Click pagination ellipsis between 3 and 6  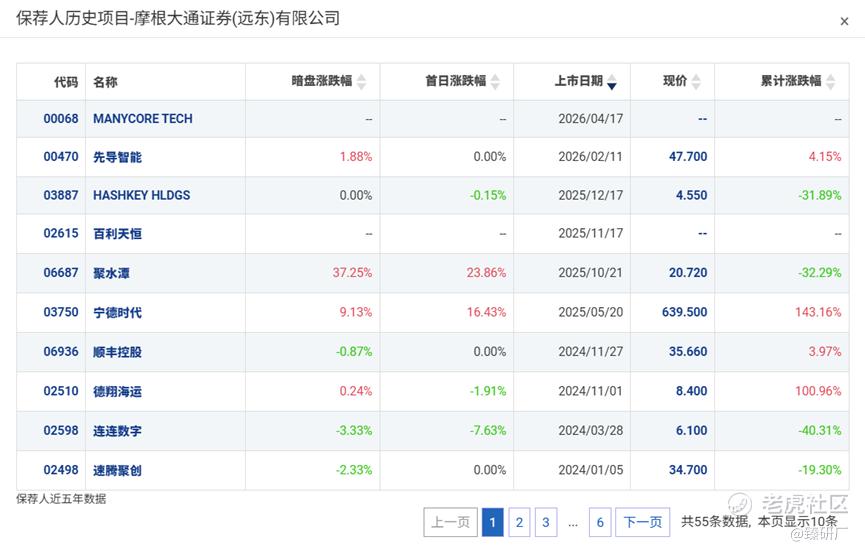pos(573,523)
